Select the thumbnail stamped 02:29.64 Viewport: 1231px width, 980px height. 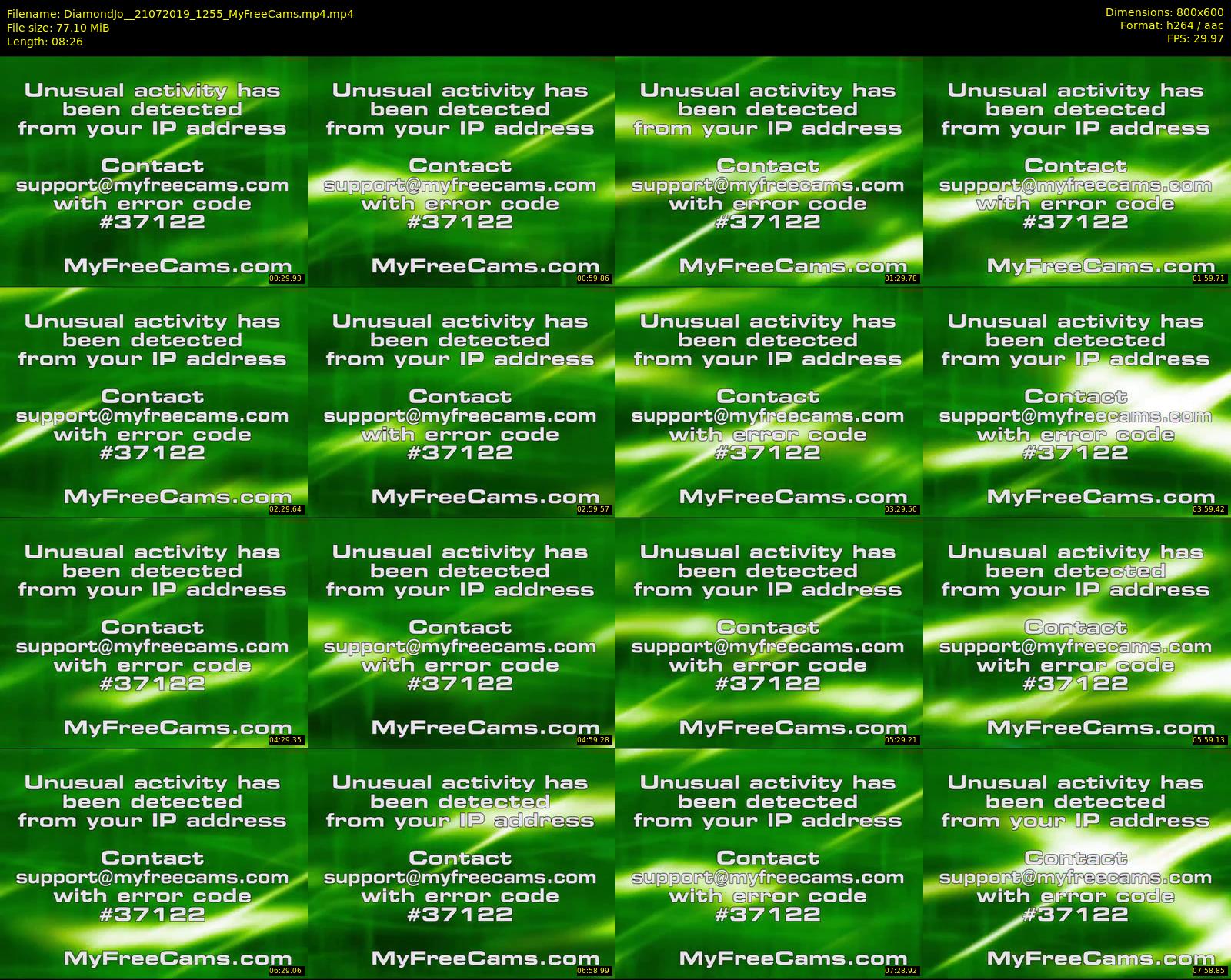tap(154, 402)
